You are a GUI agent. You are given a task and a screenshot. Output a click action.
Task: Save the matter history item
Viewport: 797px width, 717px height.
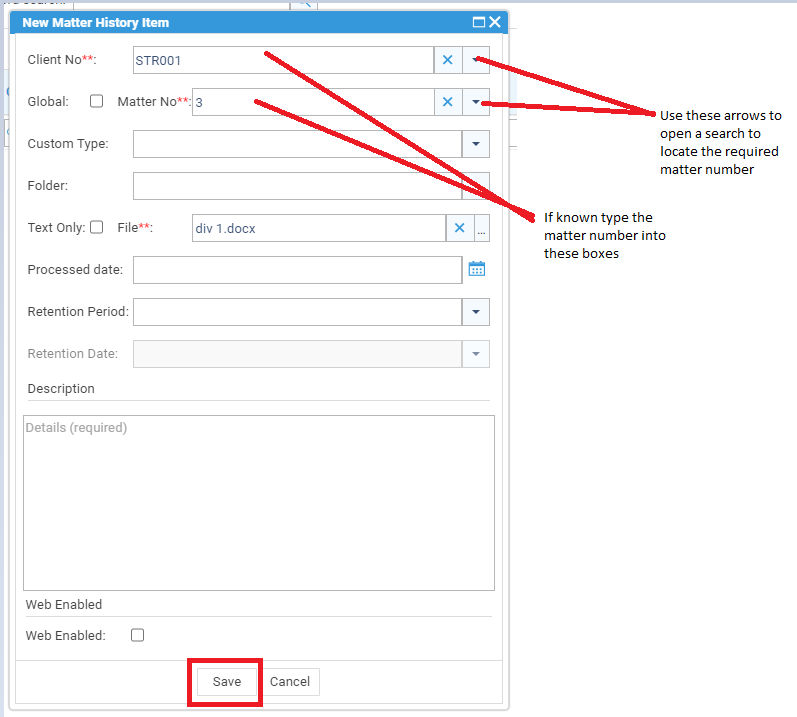click(227, 681)
